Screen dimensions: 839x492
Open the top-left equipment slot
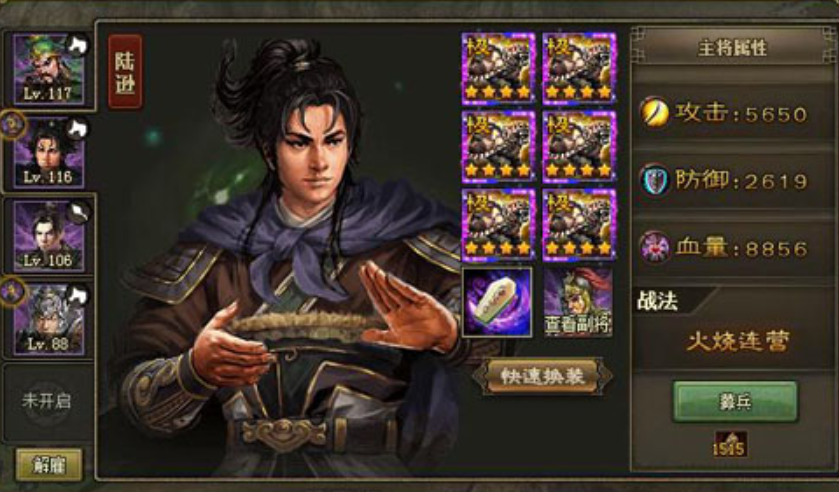pyautogui.click(x=498, y=68)
